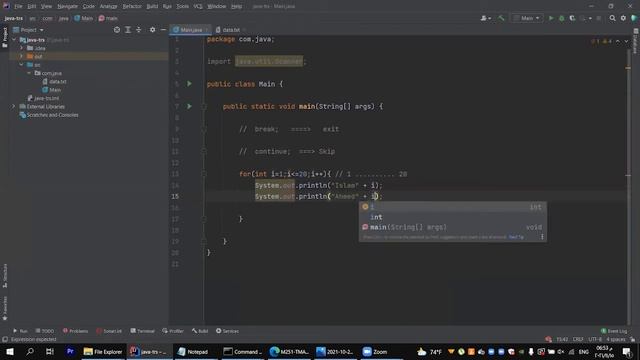This screenshot has width=640, height=360.
Task: Click CRLF line separator in status bar
Action: click(578, 339)
